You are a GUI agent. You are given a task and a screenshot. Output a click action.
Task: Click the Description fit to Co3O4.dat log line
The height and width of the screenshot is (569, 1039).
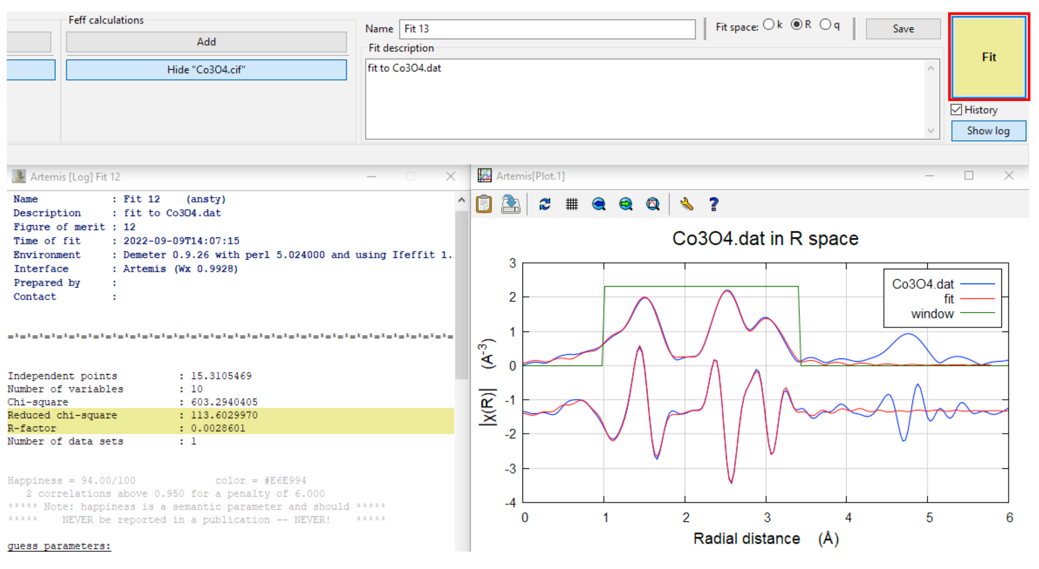[x=117, y=213]
